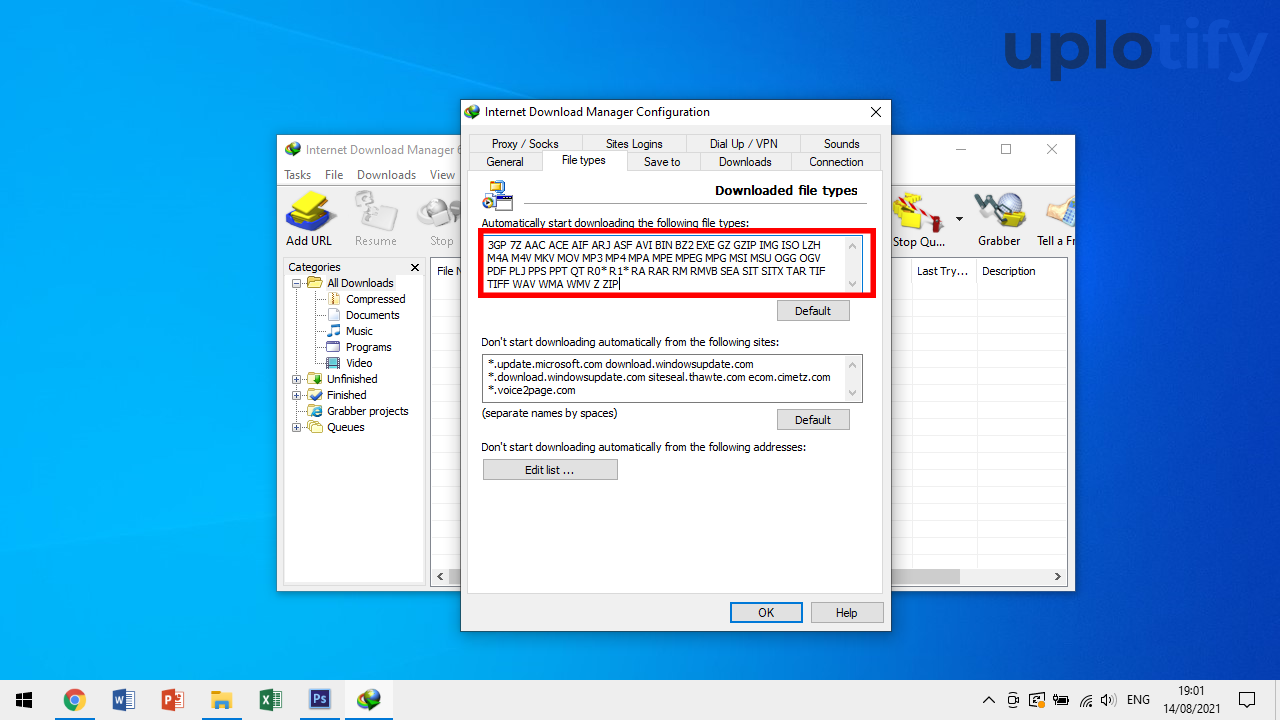1280x720 pixels.
Task: Click the Add URL toolbar icon
Action: tap(309, 219)
